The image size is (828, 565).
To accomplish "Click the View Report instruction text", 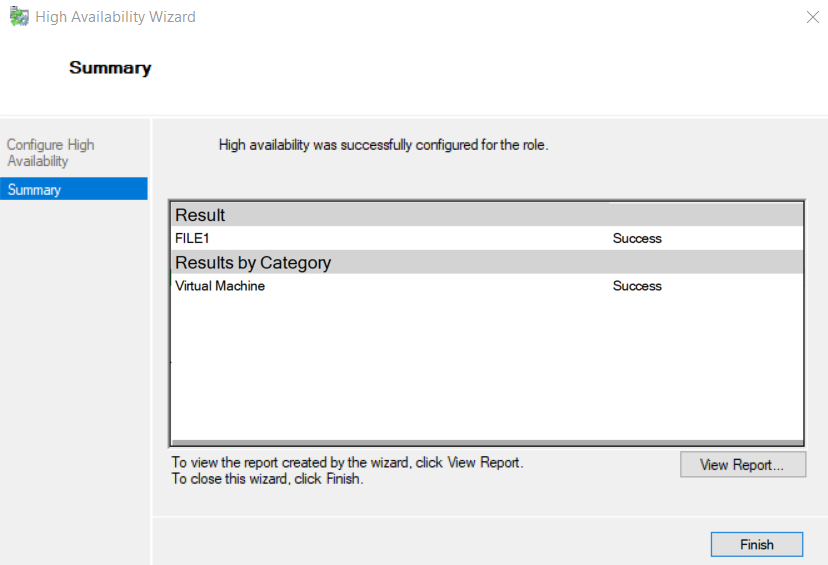I will pos(347,463).
